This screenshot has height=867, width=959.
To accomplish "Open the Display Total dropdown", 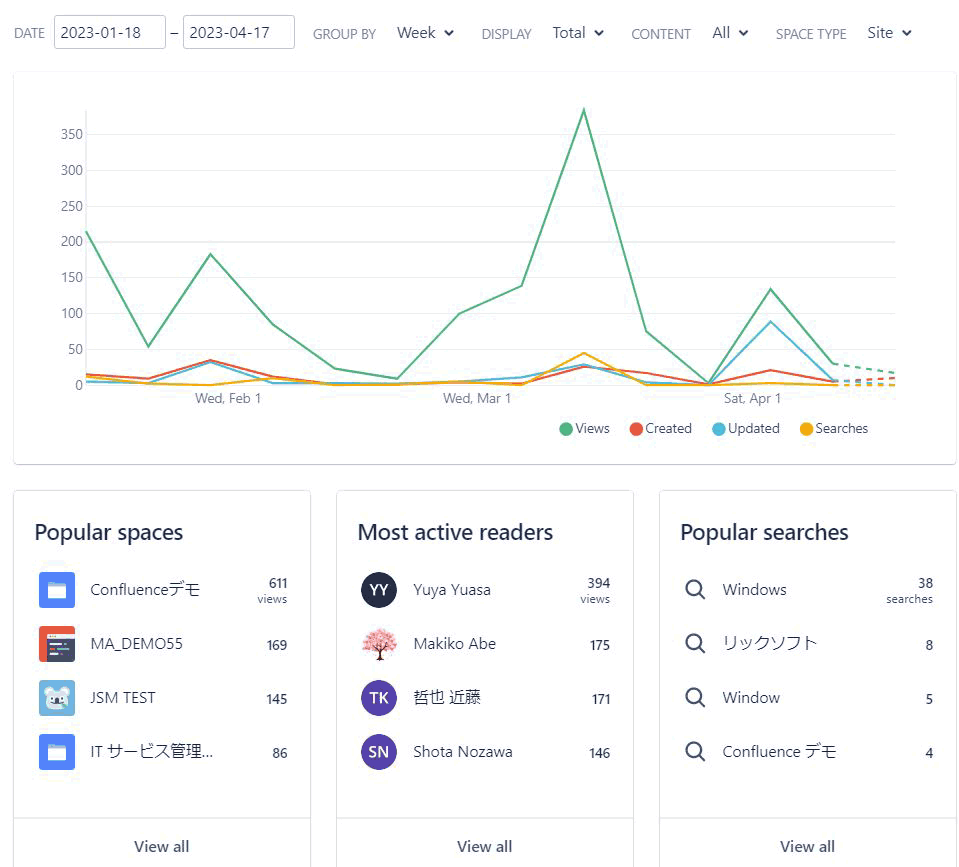I will (578, 33).
